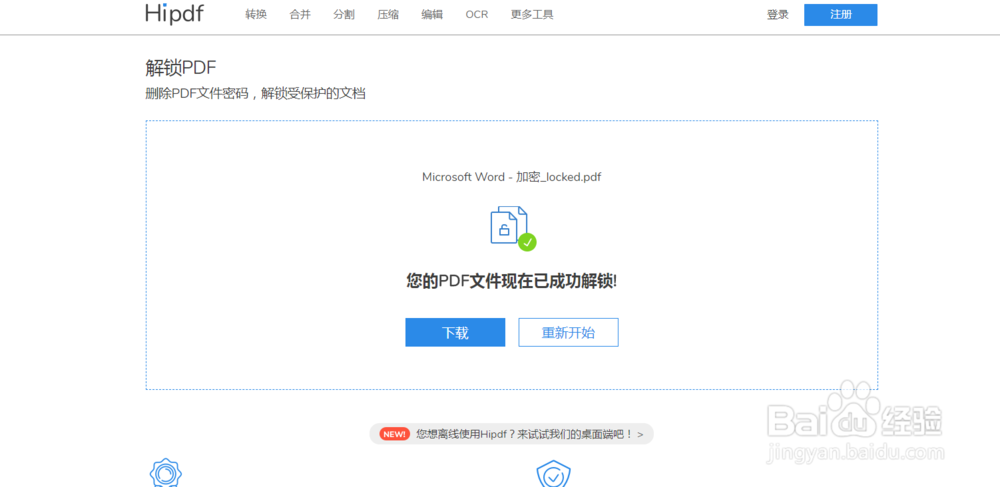Click the 登录 link
The height and width of the screenshot is (487, 1000).
pyautogui.click(x=777, y=15)
